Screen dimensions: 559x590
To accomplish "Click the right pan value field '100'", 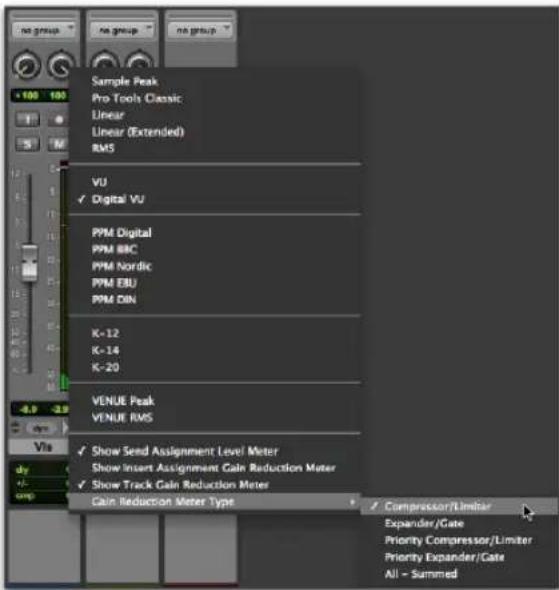I will [x=57, y=96].
